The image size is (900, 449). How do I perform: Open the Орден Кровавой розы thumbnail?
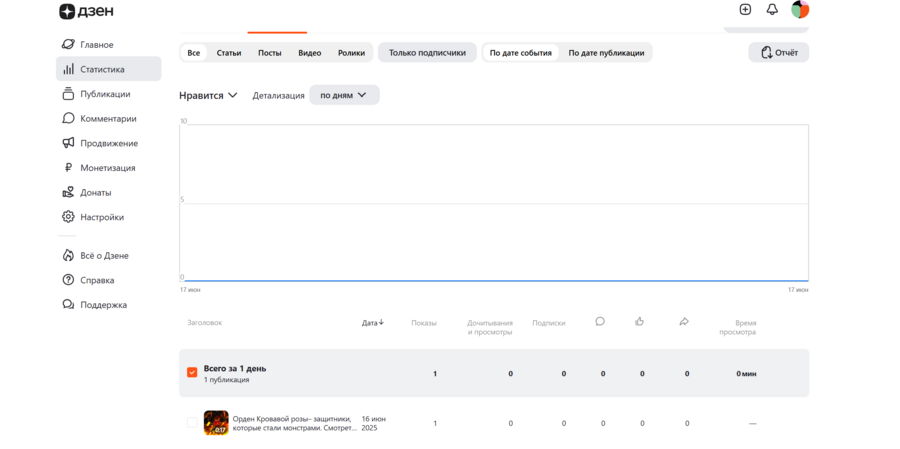tap(216, 423)
